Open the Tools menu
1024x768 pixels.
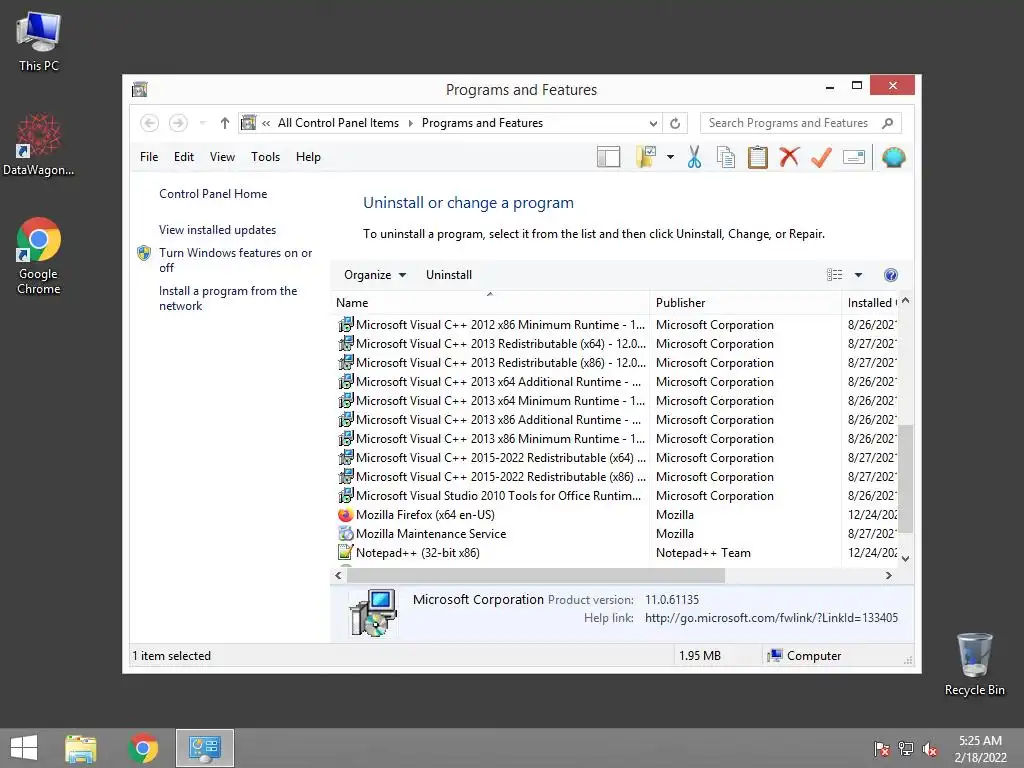265,157
